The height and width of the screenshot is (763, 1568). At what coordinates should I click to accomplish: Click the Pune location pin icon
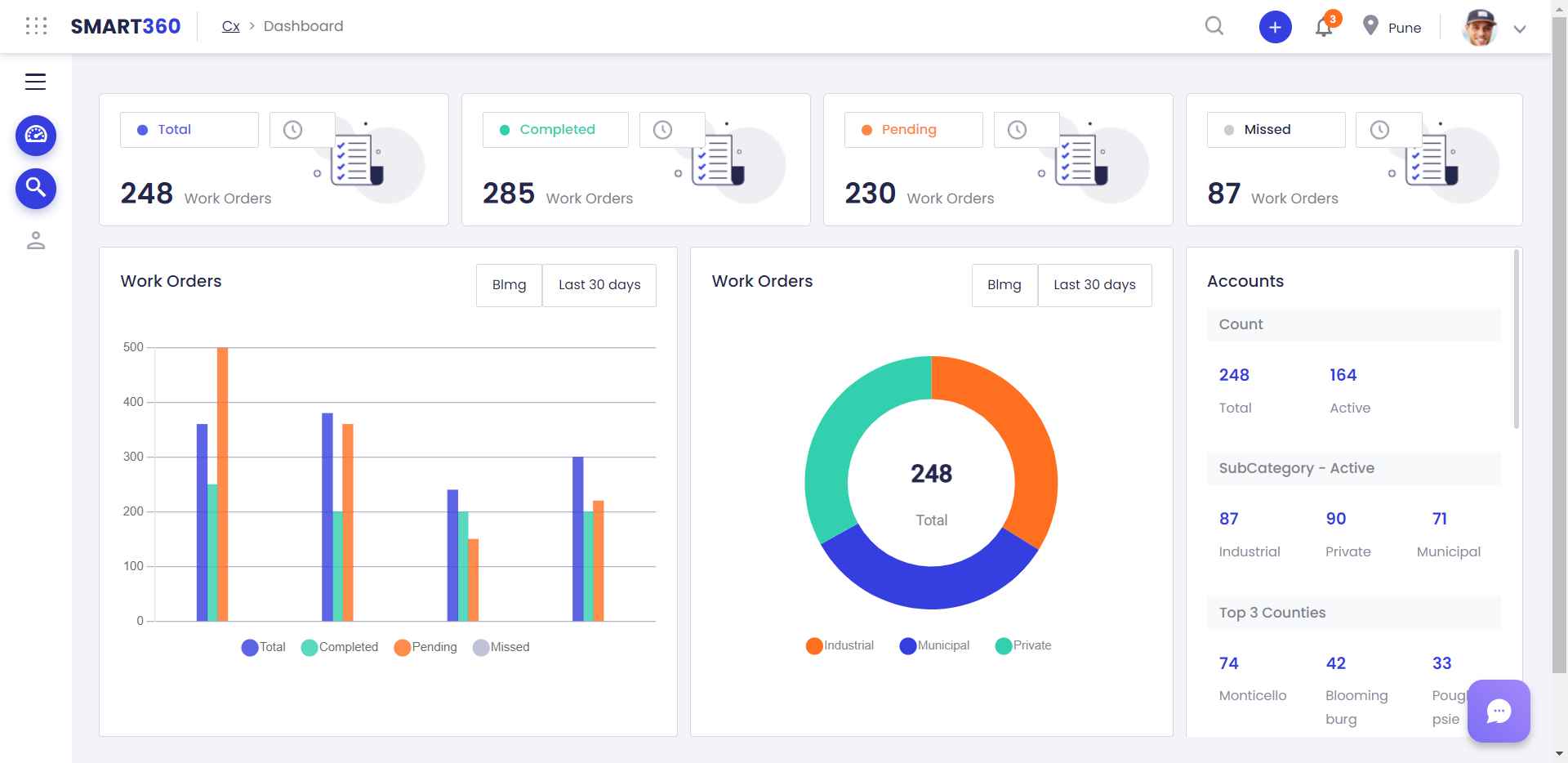1370,26
